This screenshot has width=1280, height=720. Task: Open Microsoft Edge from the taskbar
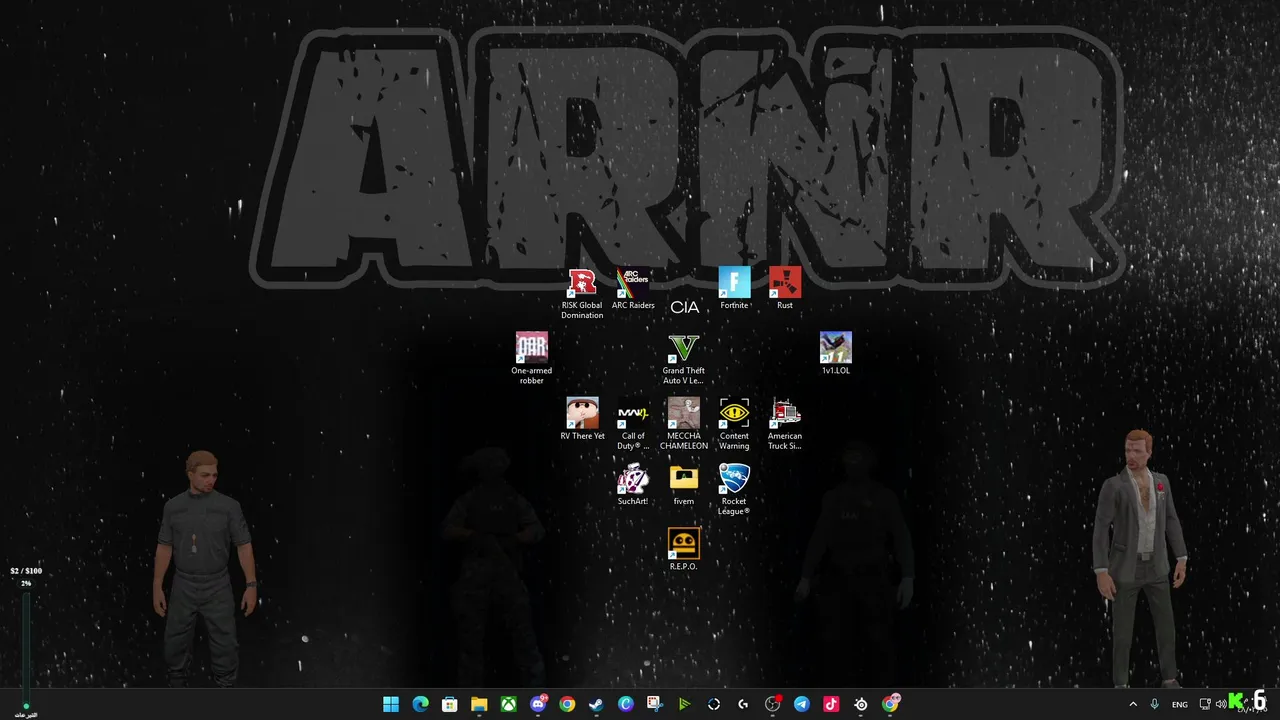point(421,704)
